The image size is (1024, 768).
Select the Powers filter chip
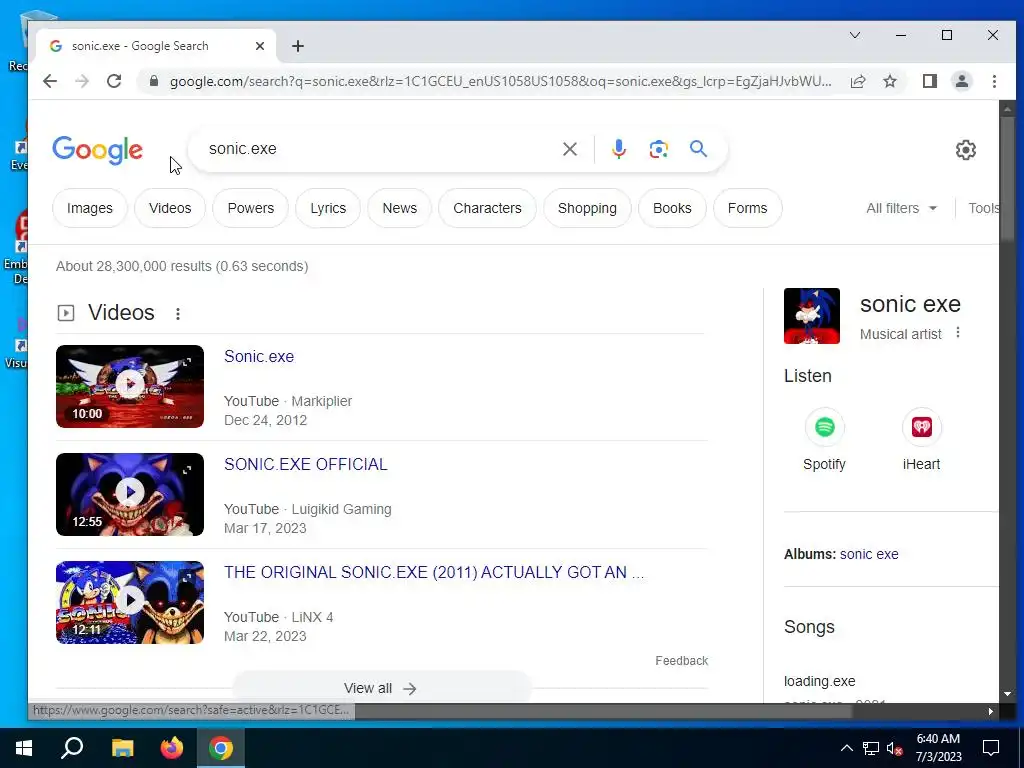pos(250,208)
